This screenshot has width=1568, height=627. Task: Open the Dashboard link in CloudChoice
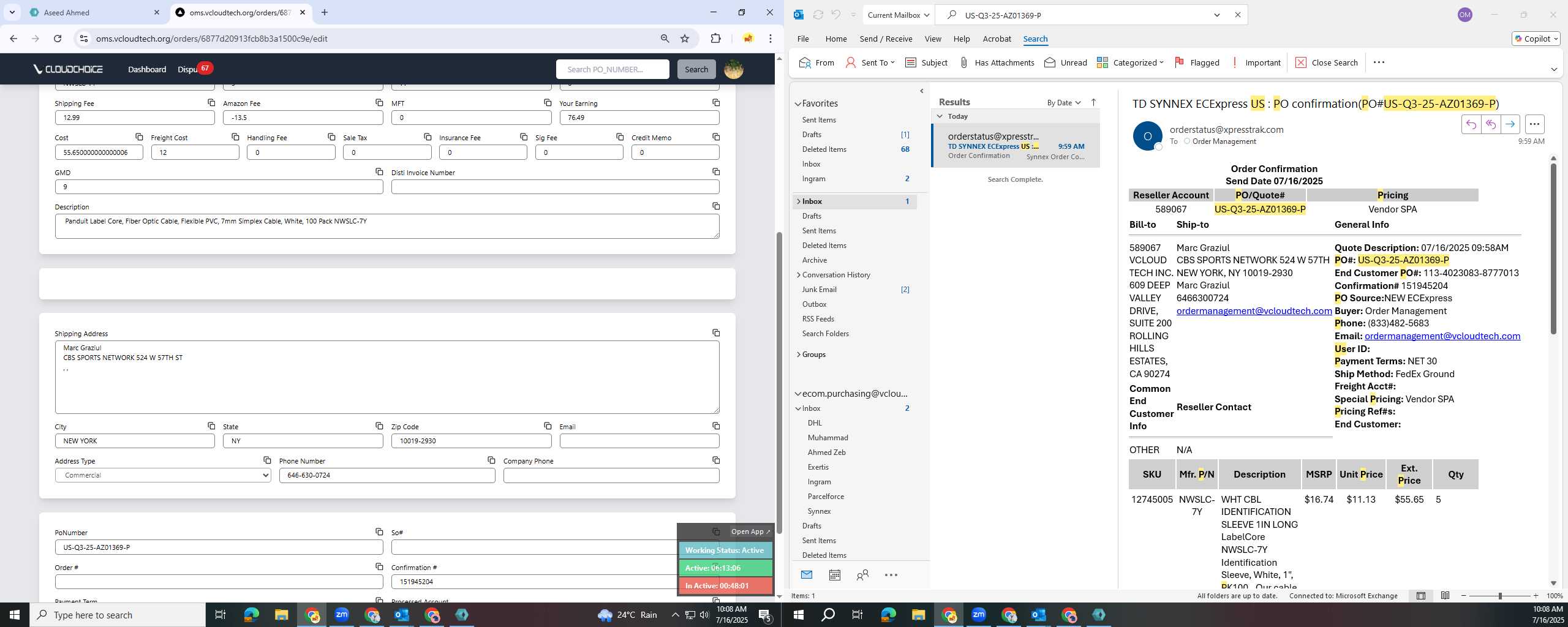[147, 69]
